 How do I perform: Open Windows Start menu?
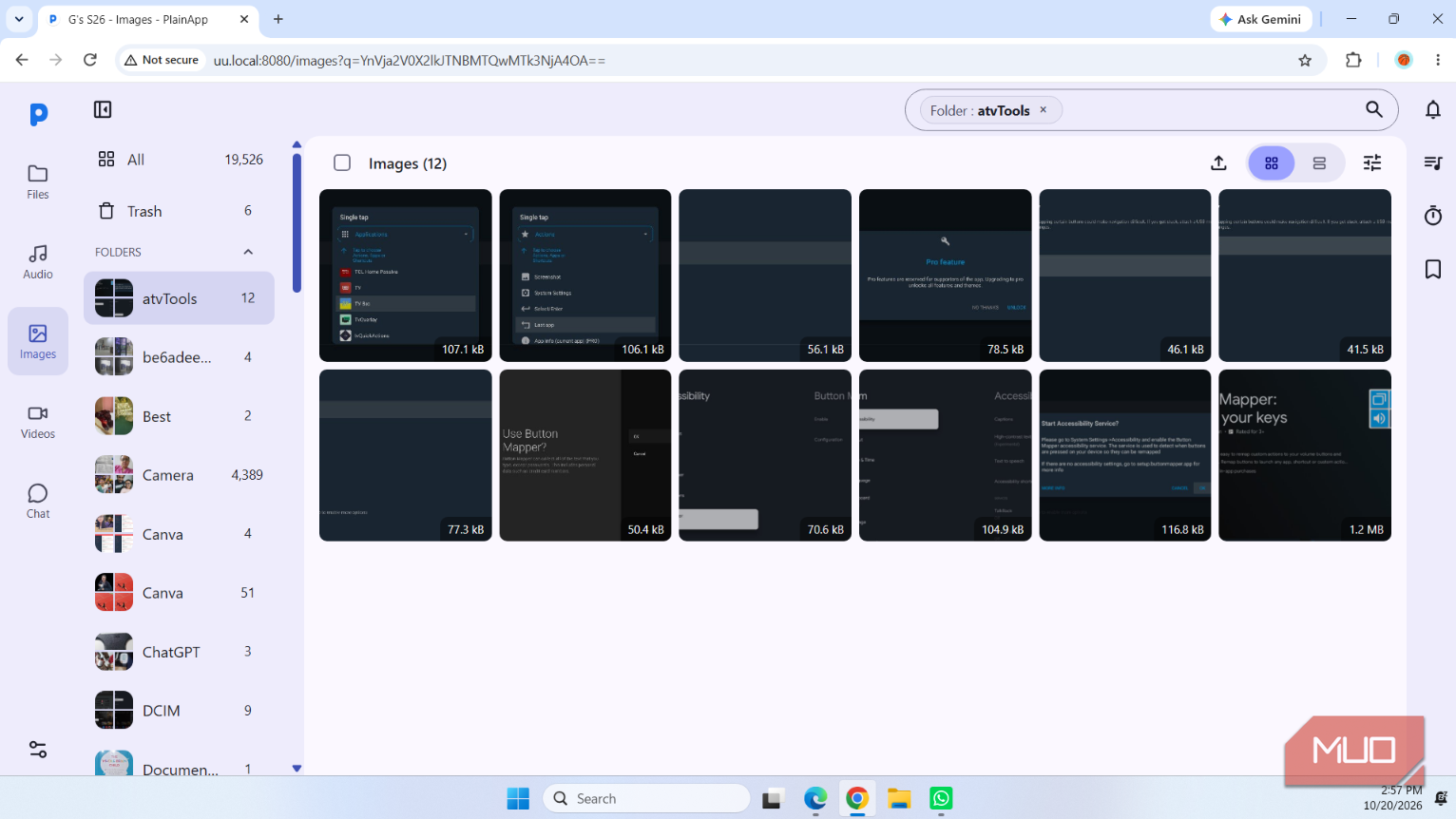518,798
